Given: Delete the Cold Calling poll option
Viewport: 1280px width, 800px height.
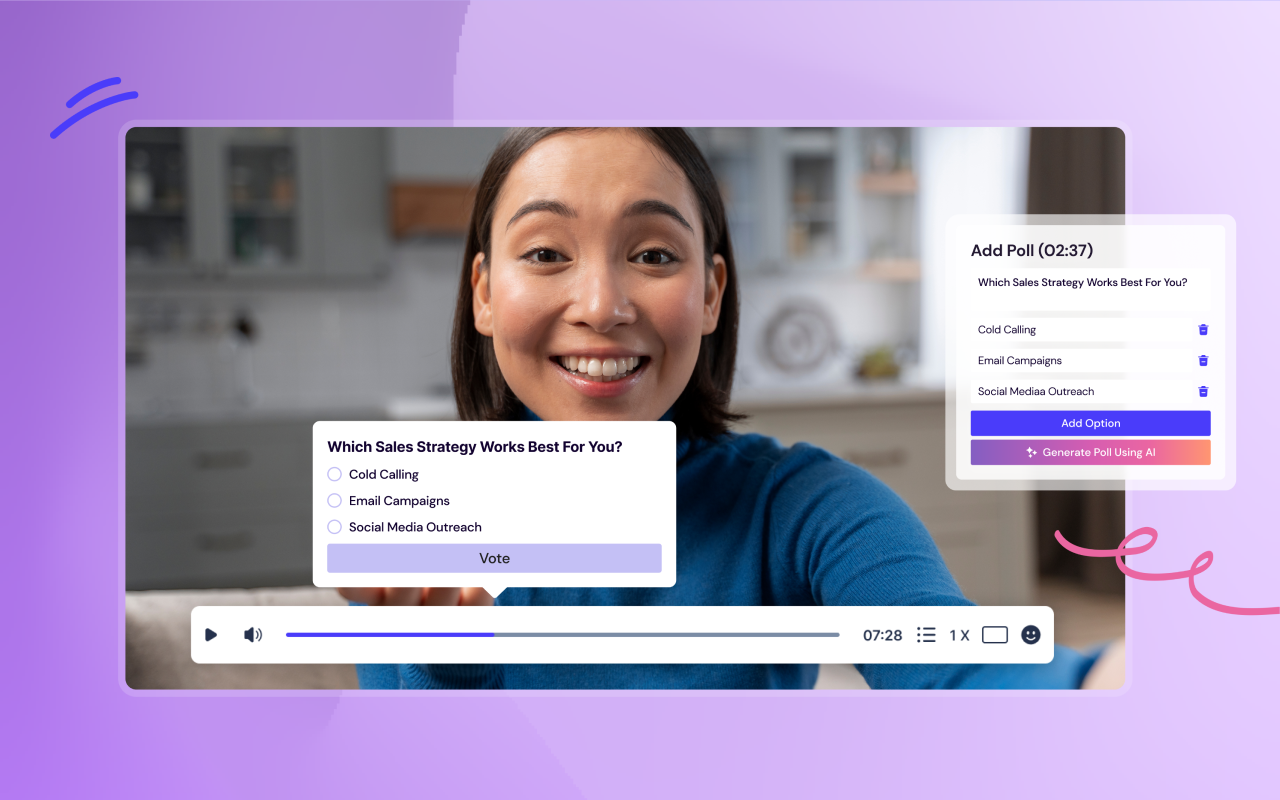Looking at the screenshot, I should [x=1203, y=330].
